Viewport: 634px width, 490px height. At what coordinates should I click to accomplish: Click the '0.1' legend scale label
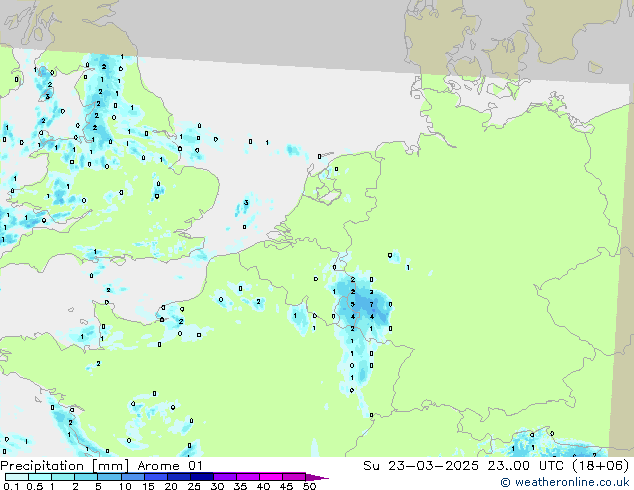coord(11,486)
